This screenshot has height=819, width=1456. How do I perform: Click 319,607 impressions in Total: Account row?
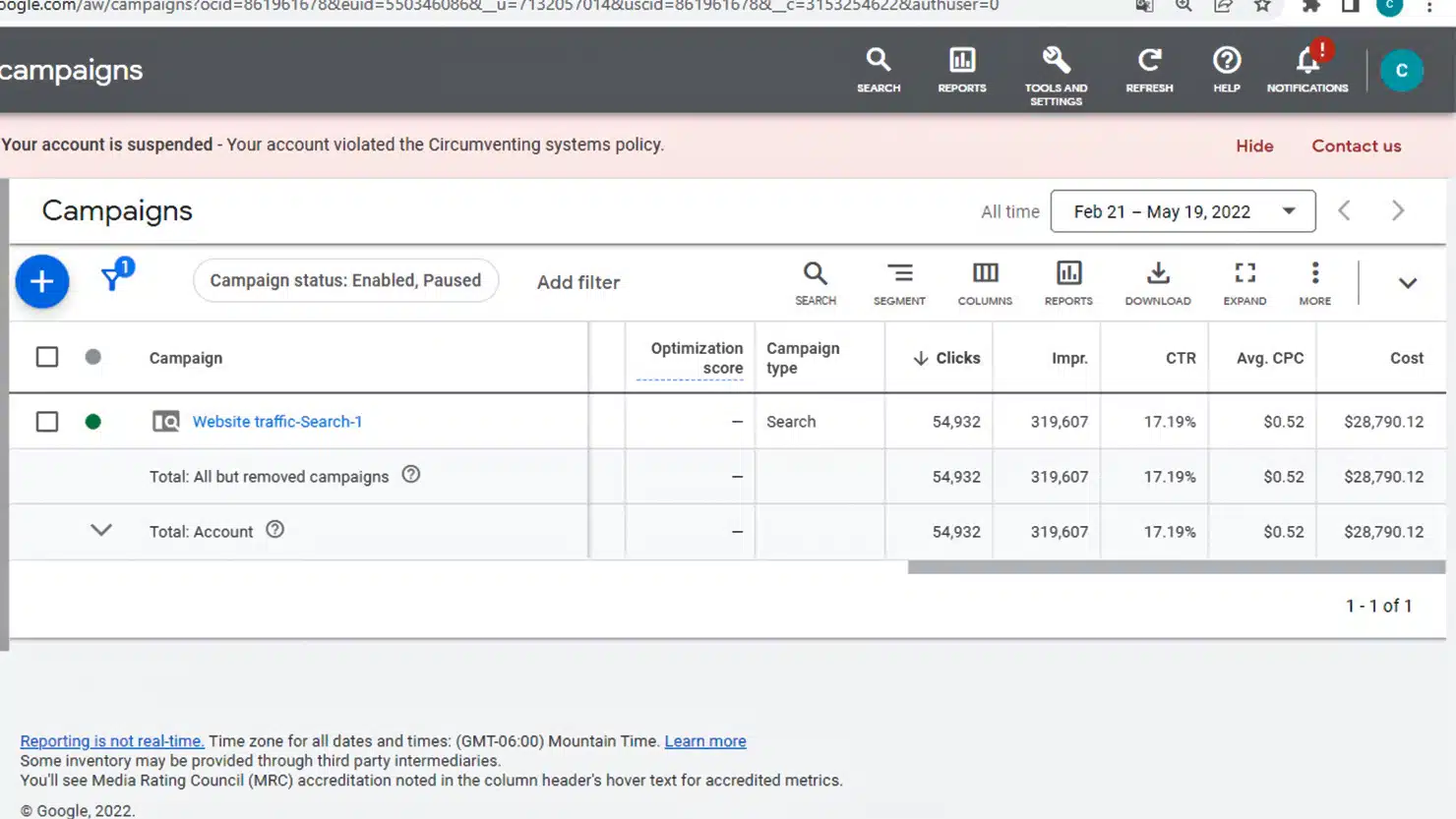click(x=1060, y=532)
